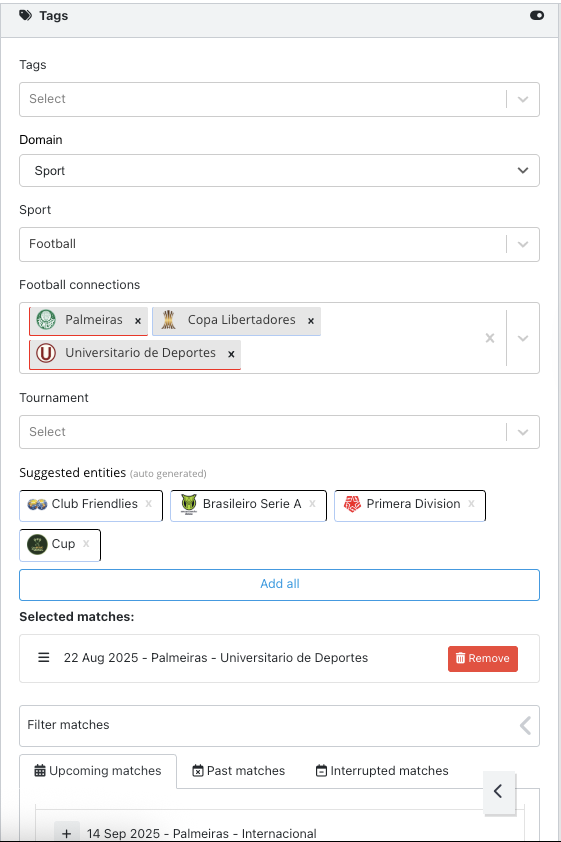Expand the Filter matches section
The width and height of the screenshot is (561, 842).
pyautogui.click(x=279, y=725)
